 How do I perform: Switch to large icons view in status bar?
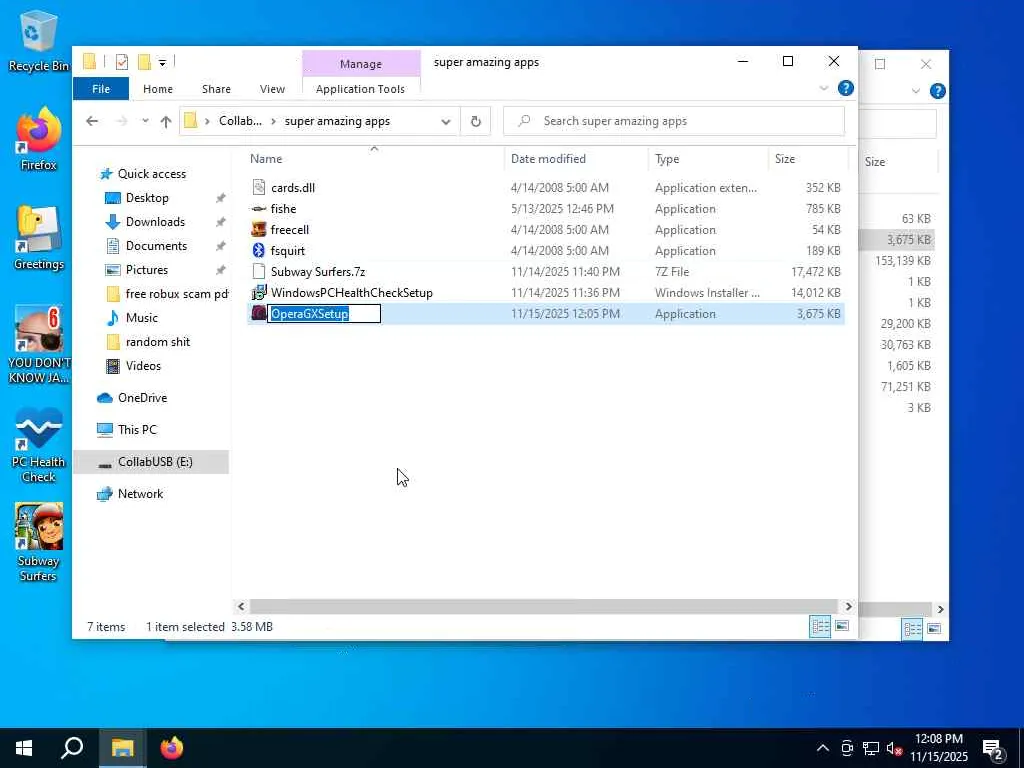[x=842, y=626]
